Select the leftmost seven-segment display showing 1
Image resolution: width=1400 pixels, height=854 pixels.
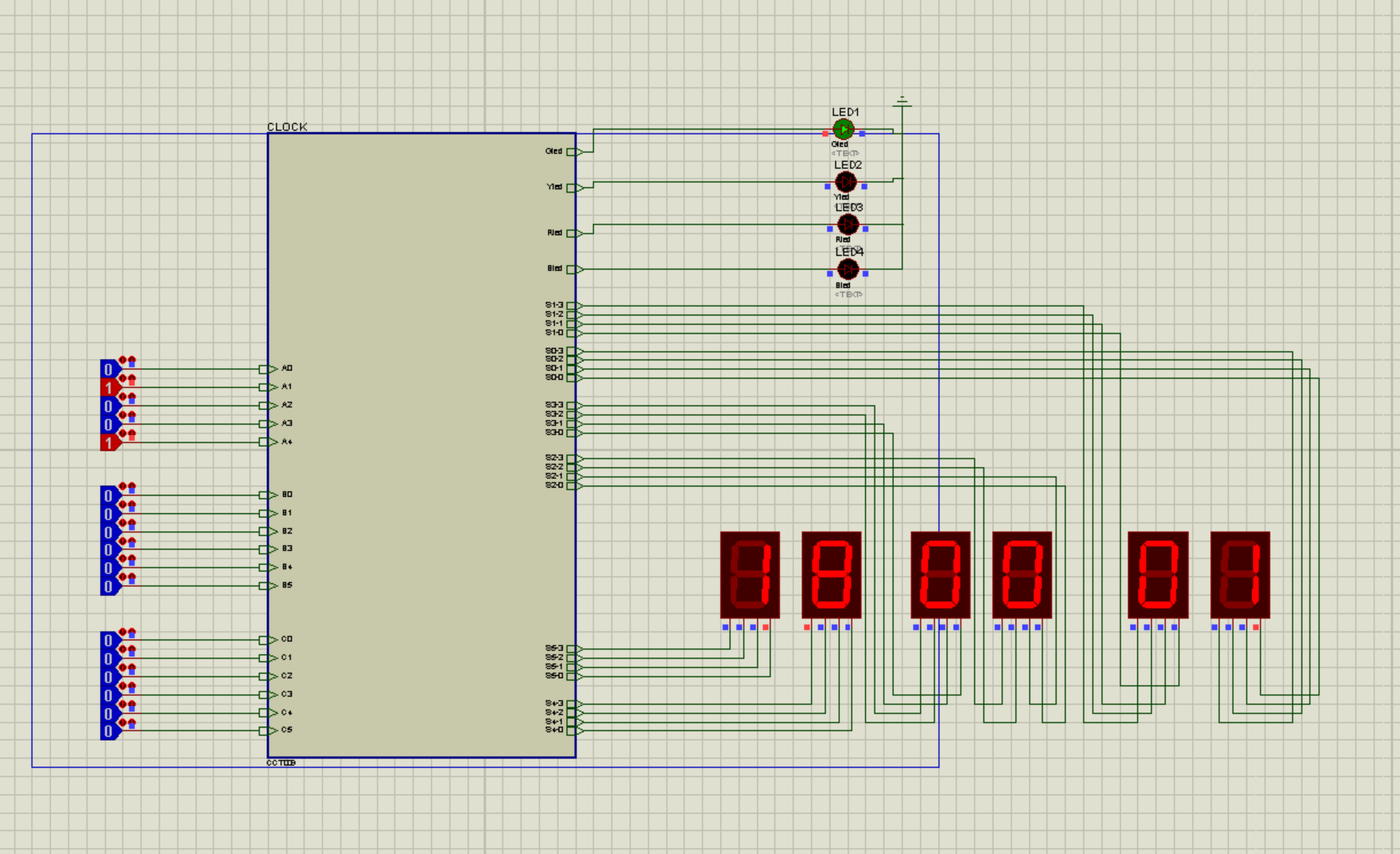[750, 575]
